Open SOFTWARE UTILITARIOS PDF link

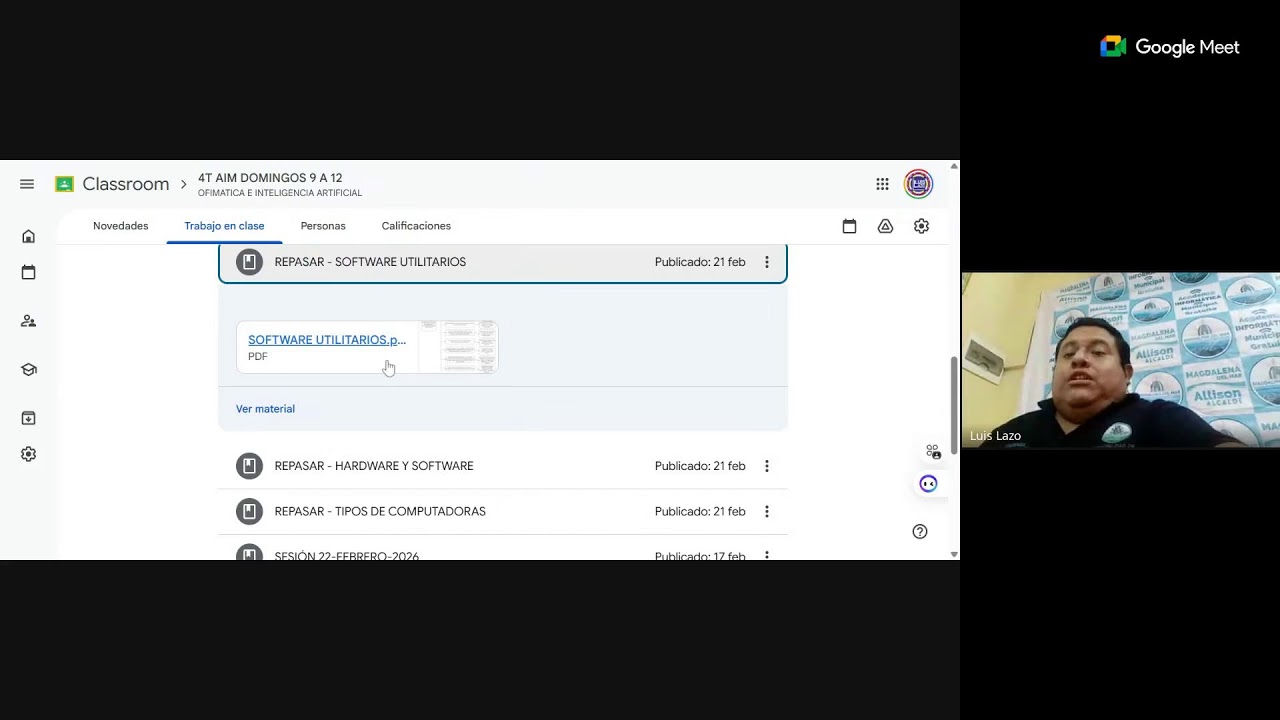click(327, 340)
